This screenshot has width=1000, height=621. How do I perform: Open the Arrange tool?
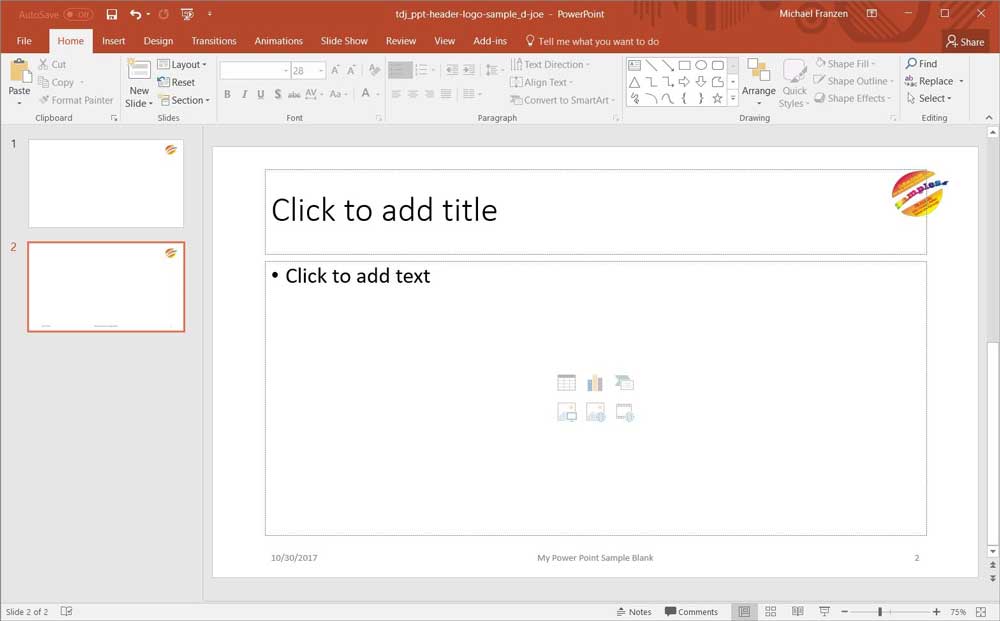point(758,80)
